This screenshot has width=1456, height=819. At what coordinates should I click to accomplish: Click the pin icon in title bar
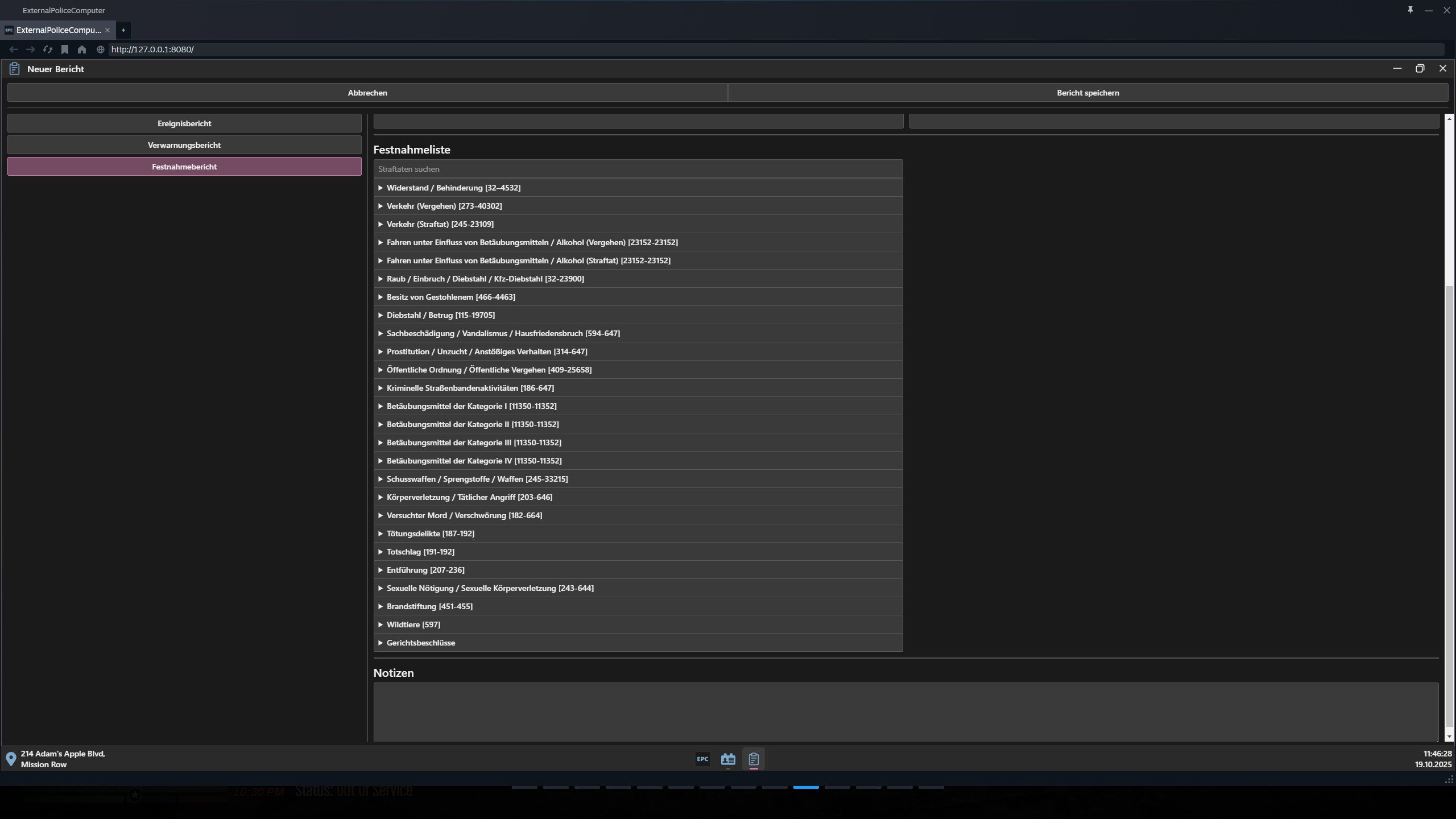[x=1410, y=10]
